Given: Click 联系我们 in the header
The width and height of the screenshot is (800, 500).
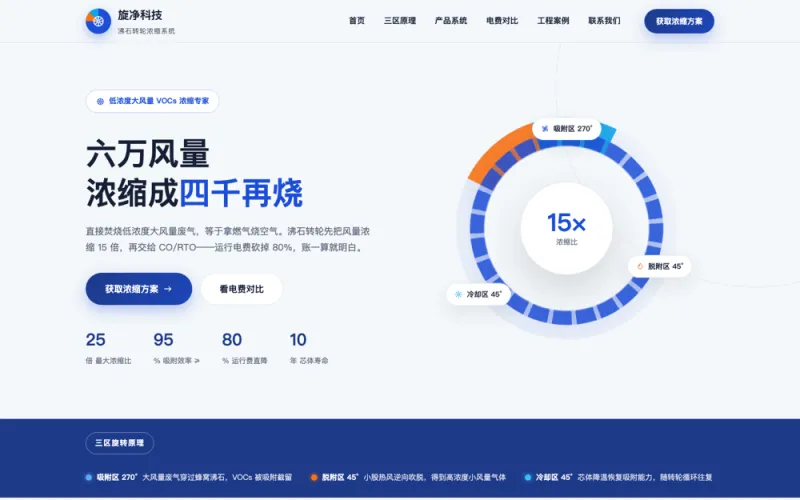Looking at the screenshot, I should (x=604, y=21).
